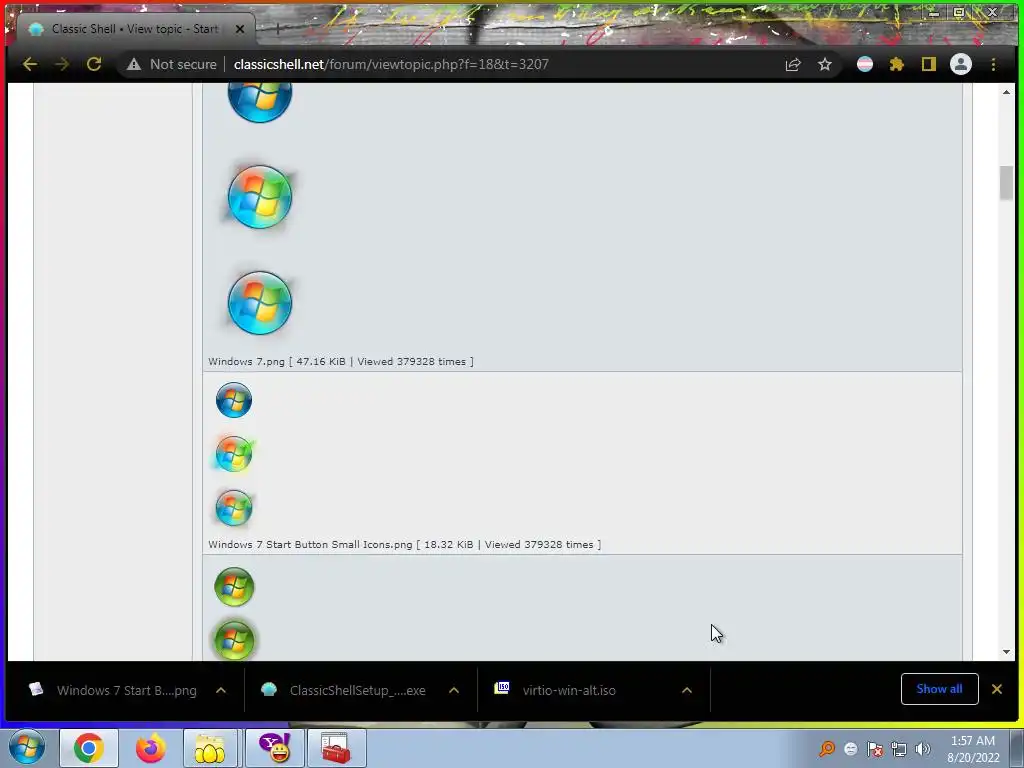Click the orange magnifier tray icon

827,748
